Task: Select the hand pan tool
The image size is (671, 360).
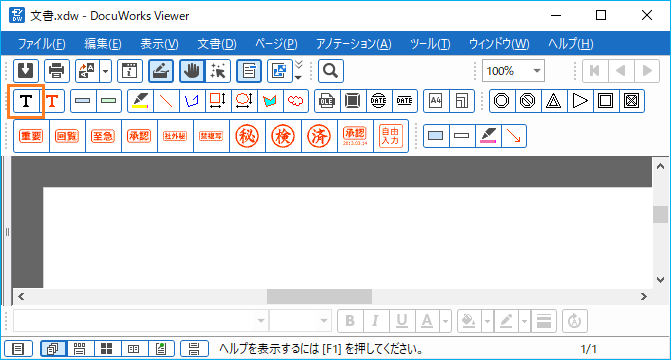Action: 192,71
